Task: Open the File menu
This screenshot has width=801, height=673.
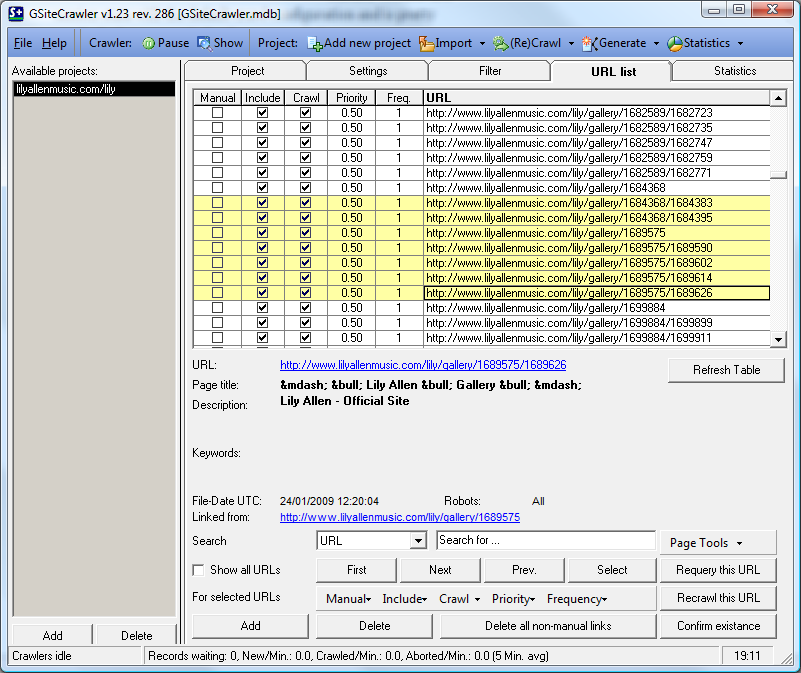Action: 23,43
